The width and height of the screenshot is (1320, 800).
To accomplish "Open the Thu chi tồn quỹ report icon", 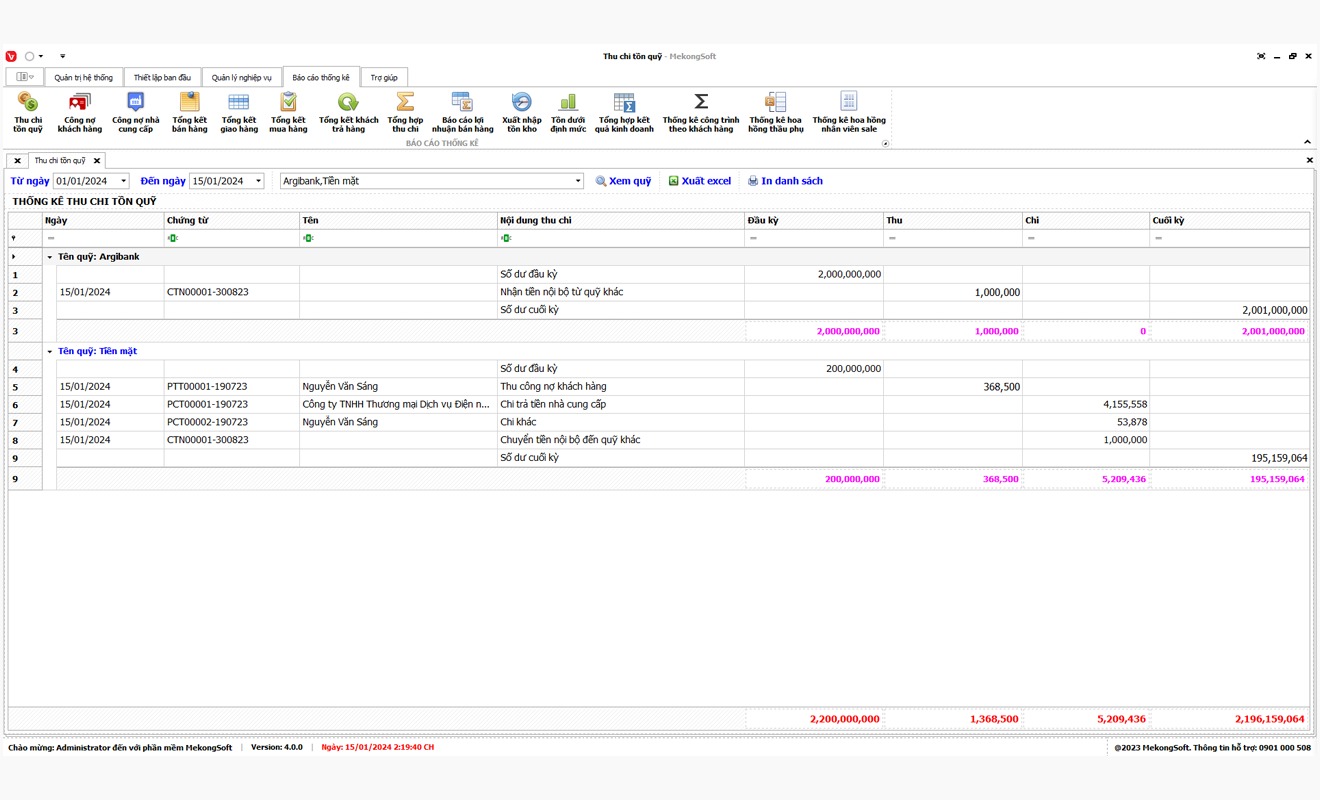I will tap(28, 111).
